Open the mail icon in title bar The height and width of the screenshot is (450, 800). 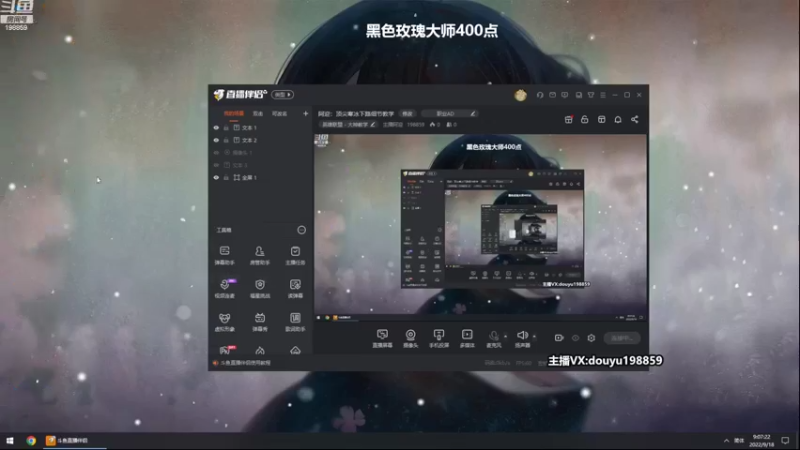[552, 95]
